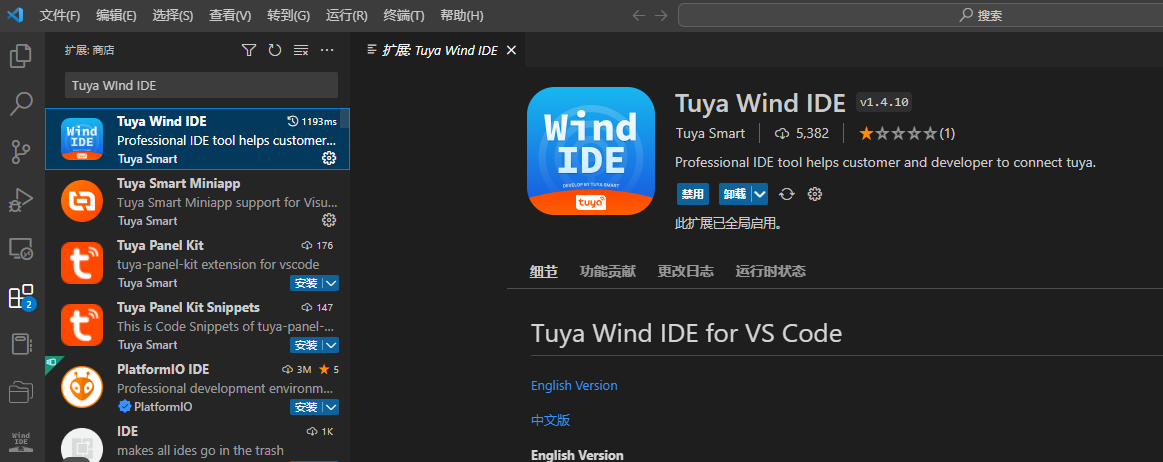Image resolution: width=1163 pixels, height=462 pixels.
Task: Open the 查看(V) menu
Action: [x=230, y=16]
